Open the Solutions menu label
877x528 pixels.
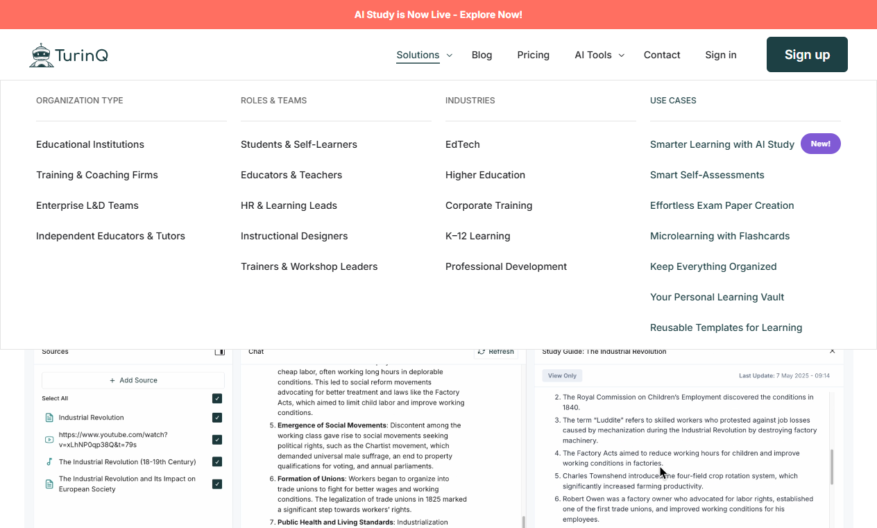click(418, 55)
